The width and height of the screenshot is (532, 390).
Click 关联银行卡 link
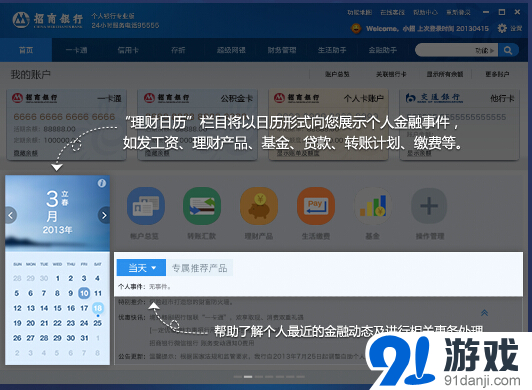[x=391, y=74]
